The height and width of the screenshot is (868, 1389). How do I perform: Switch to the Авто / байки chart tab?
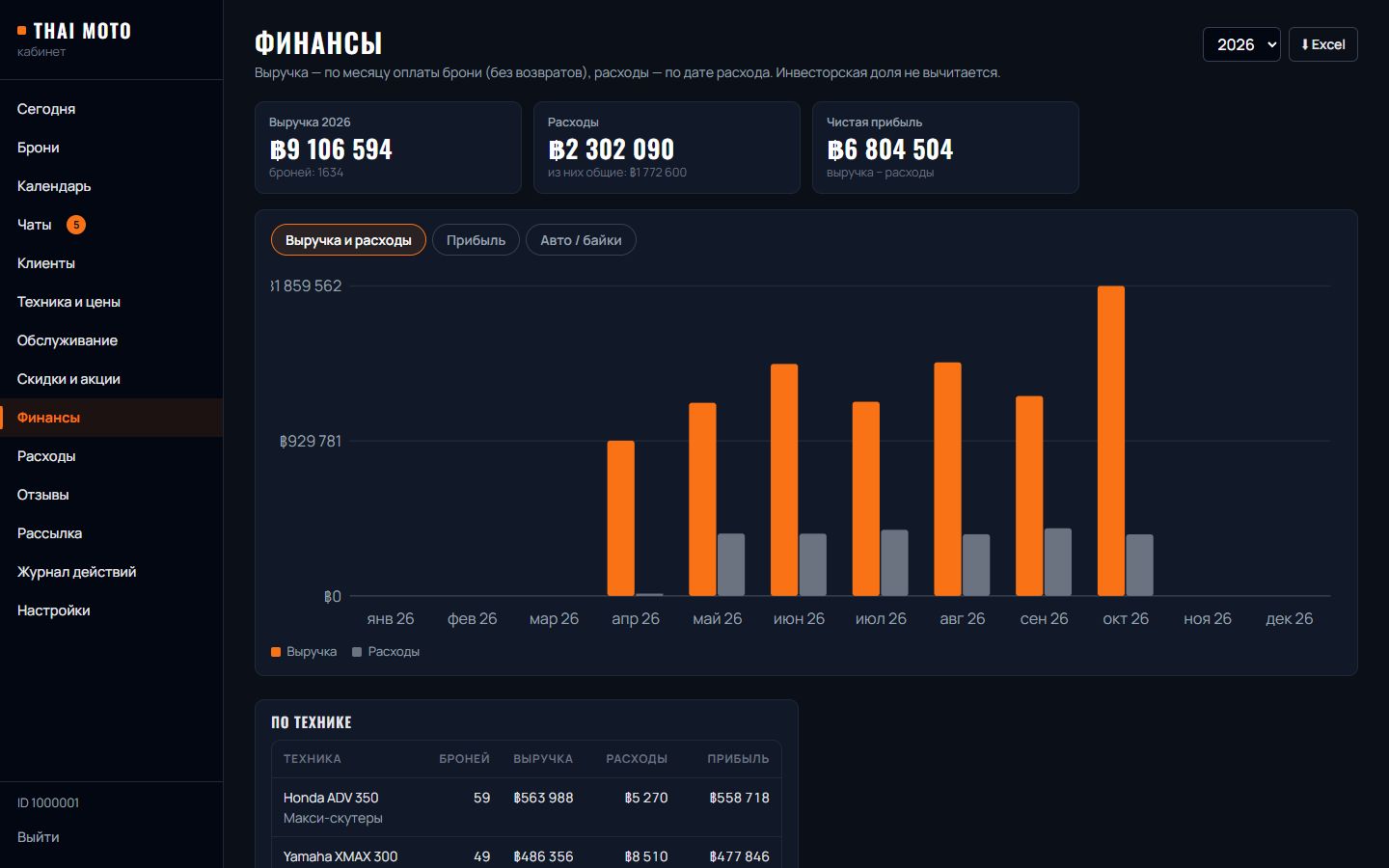tap(581, 240)
